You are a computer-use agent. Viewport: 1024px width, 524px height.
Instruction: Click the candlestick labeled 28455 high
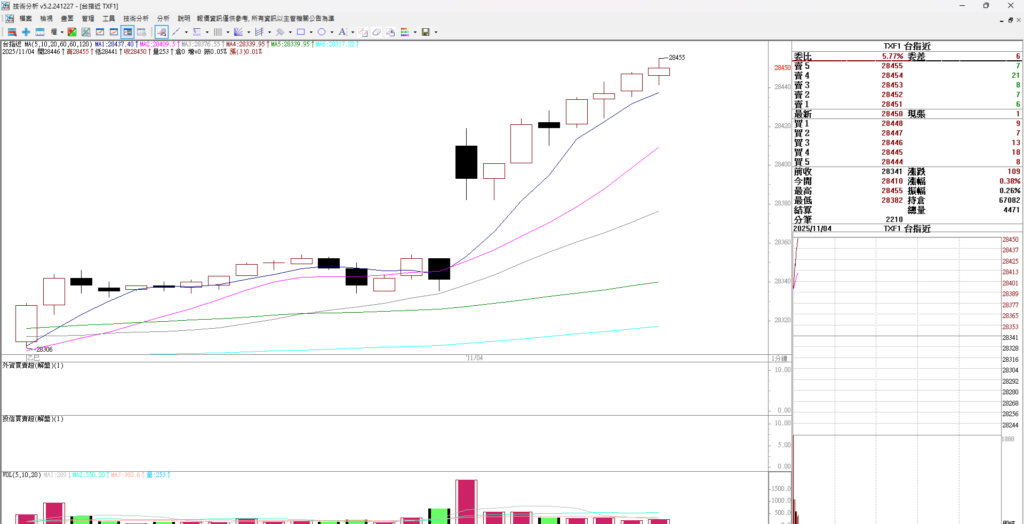[x=658, y=71]
